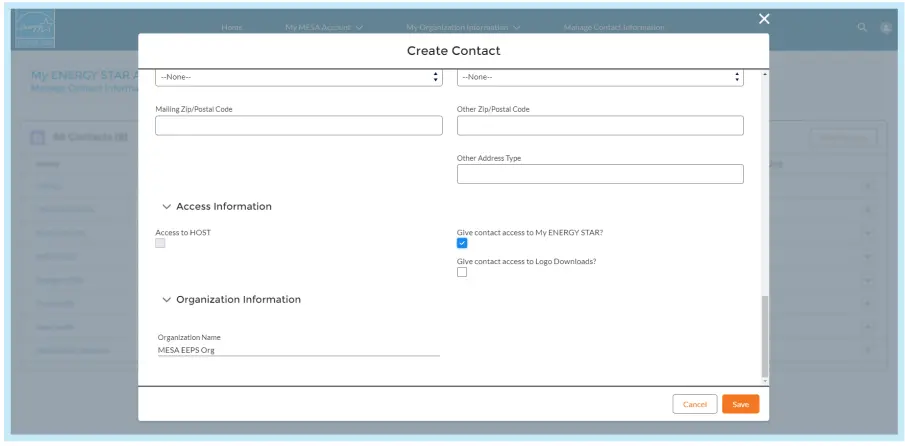
Task: Open the My MESA Account menu
Action: point(323,27)
